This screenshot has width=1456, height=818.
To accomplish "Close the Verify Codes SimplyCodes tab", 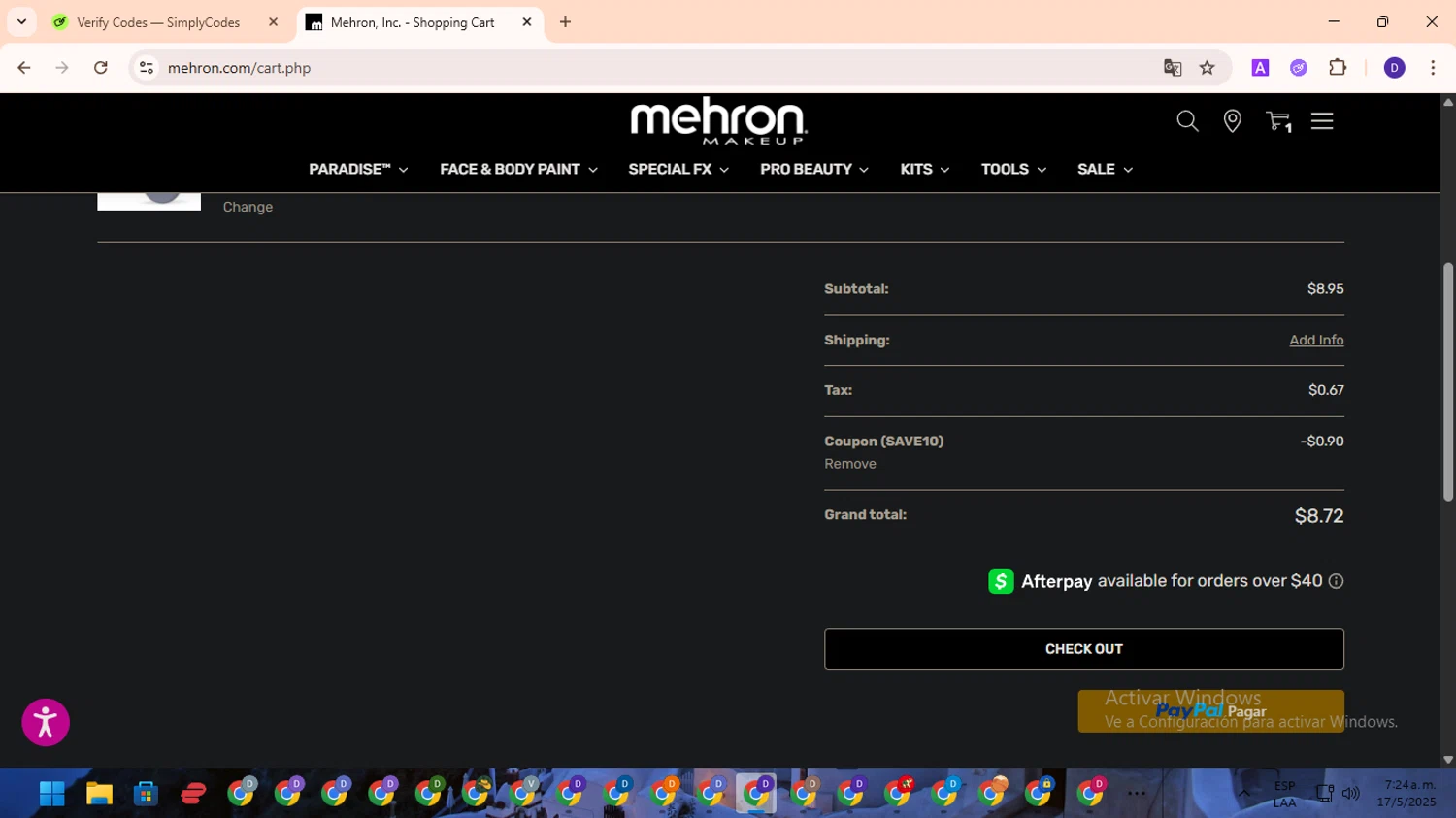I will (274, 21).
